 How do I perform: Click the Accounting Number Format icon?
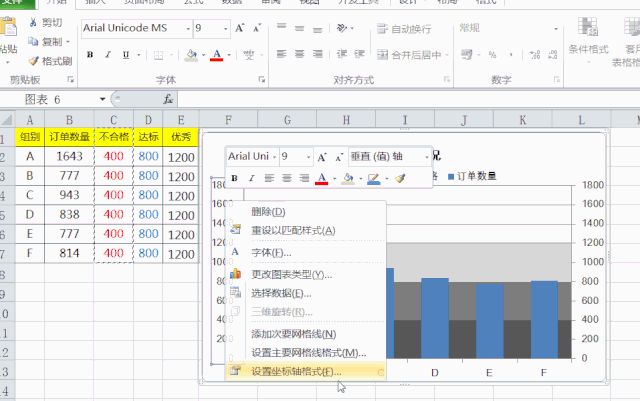click(x=467, y=54)
